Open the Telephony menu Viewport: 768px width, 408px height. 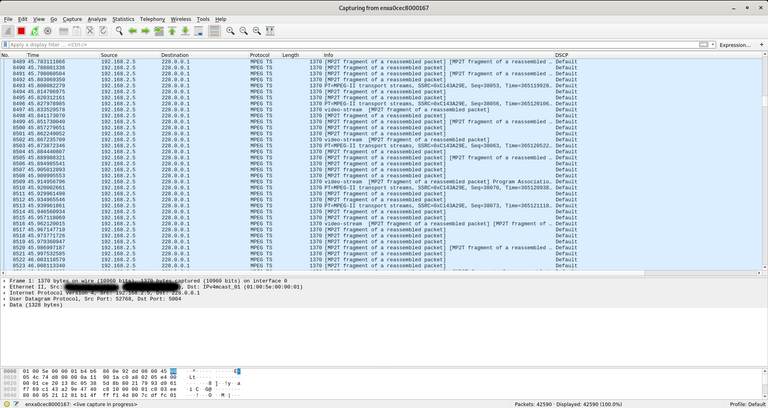coord(152,19)
